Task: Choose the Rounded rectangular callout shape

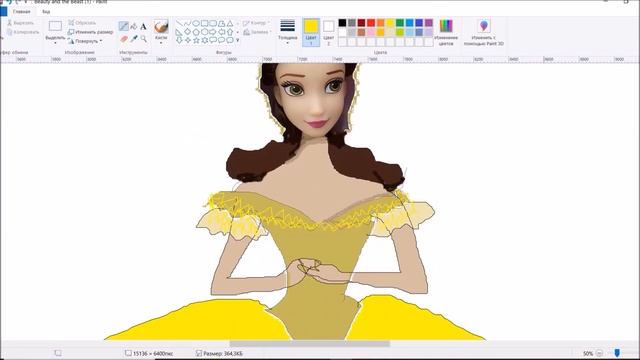Action: 213,40
